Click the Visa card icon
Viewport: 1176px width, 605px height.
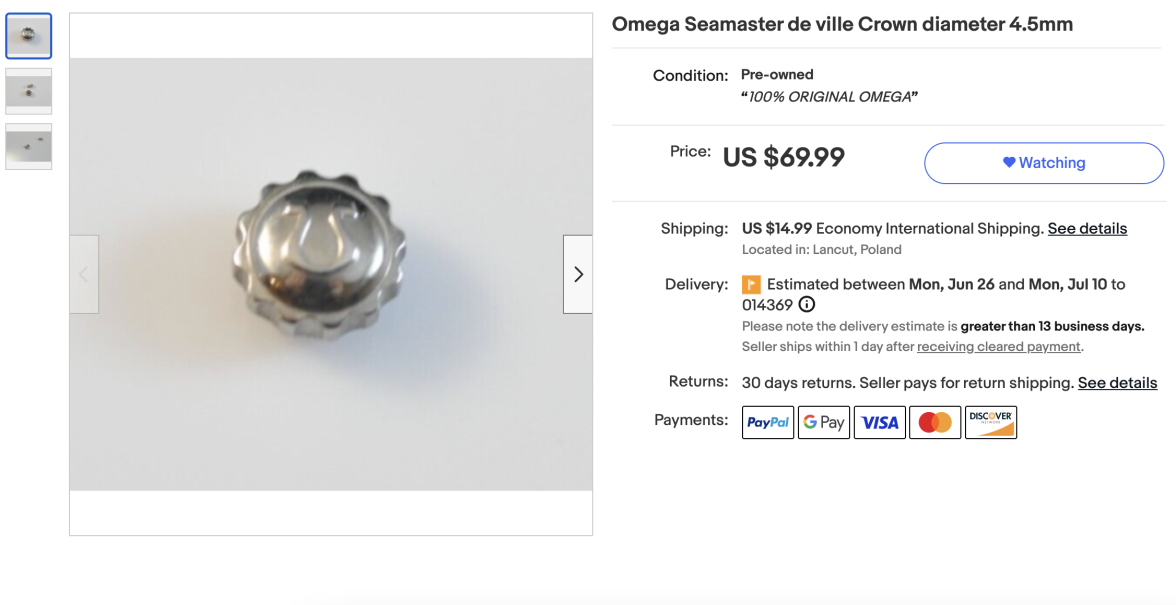click(x=879, y=422)
